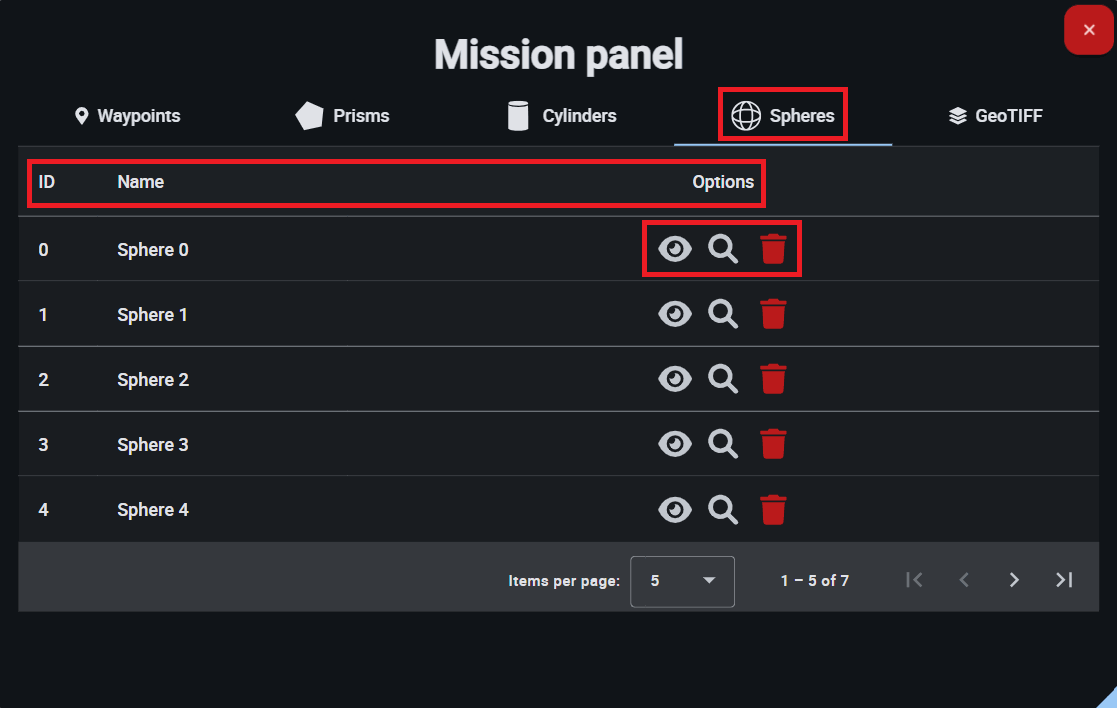Switch to the GeoTIFF tab

tap(995, 116)
